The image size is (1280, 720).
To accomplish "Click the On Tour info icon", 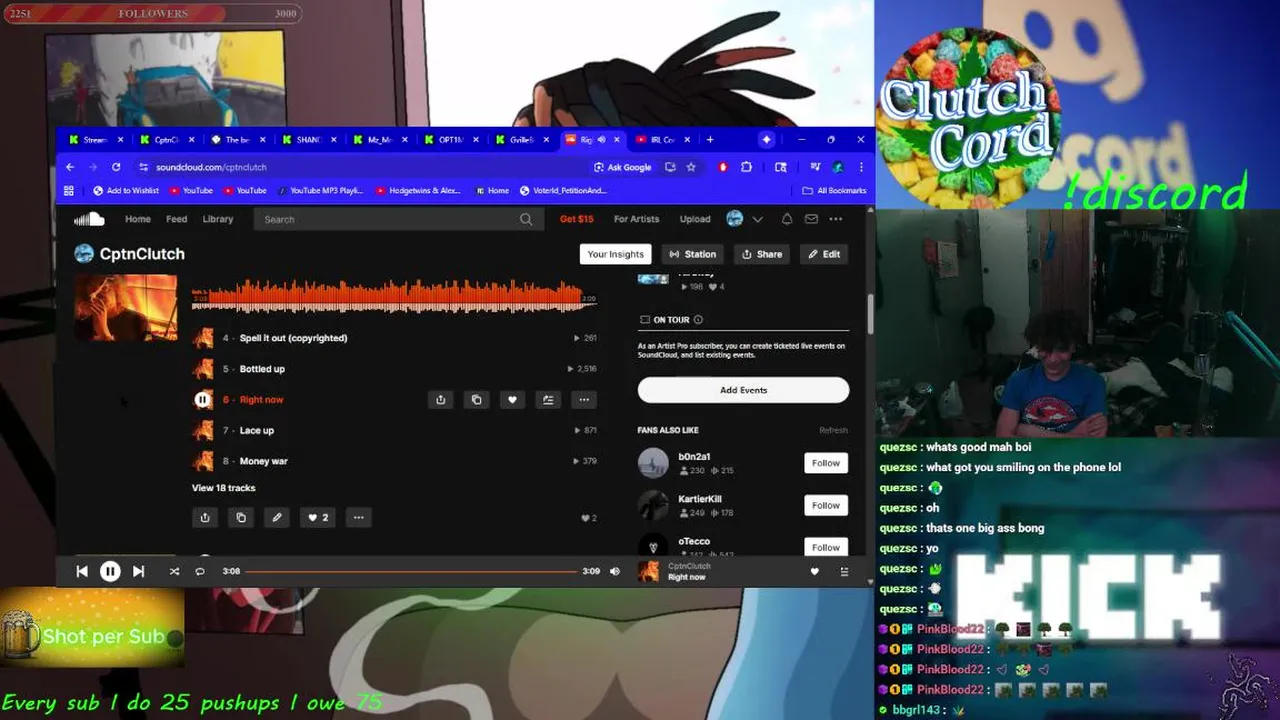I will 698,320.
